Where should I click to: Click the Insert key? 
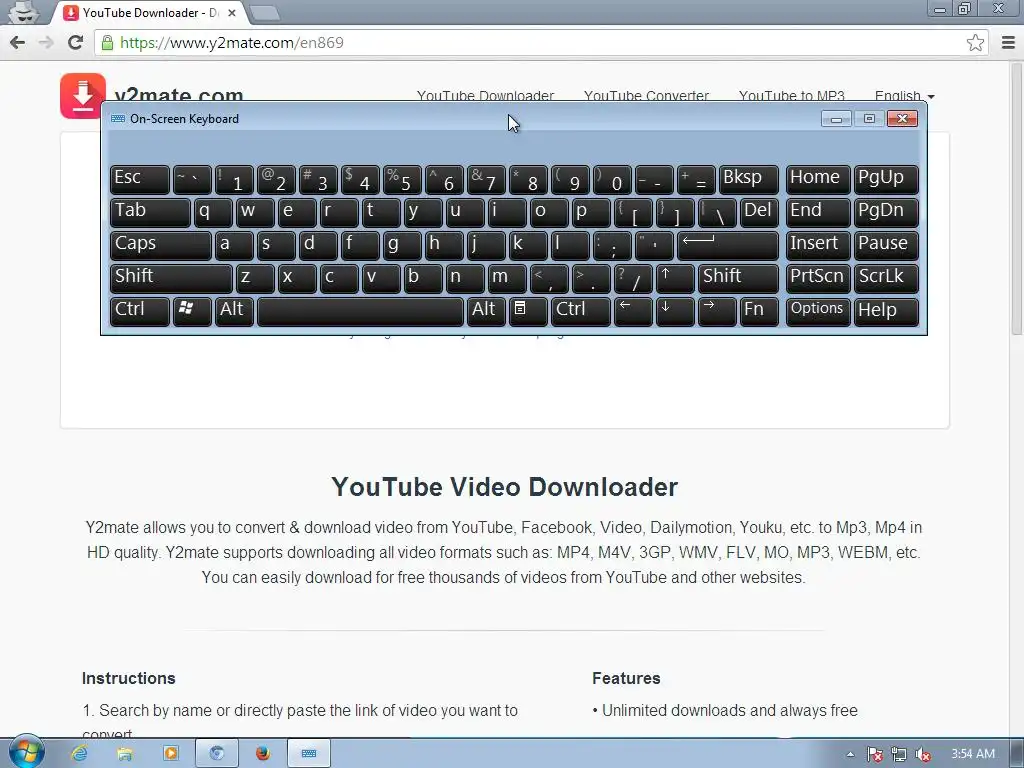pyautogui.click(x=818, y=245)
